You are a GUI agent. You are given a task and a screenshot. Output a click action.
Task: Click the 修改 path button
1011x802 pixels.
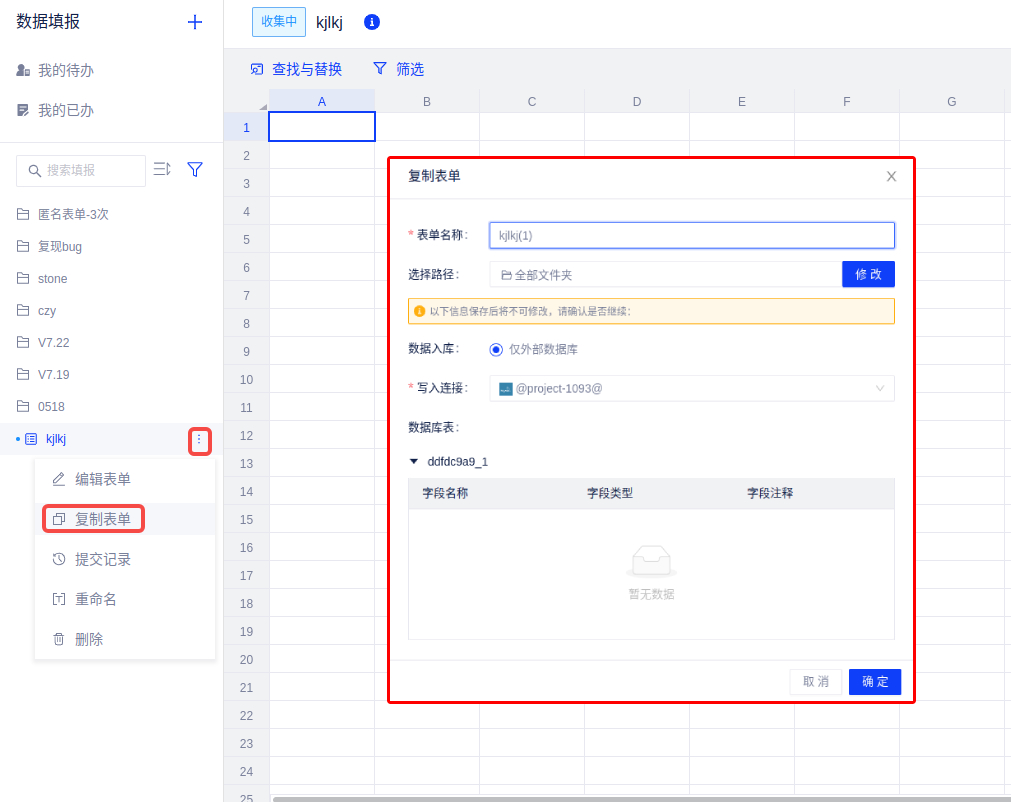(867, 274)
